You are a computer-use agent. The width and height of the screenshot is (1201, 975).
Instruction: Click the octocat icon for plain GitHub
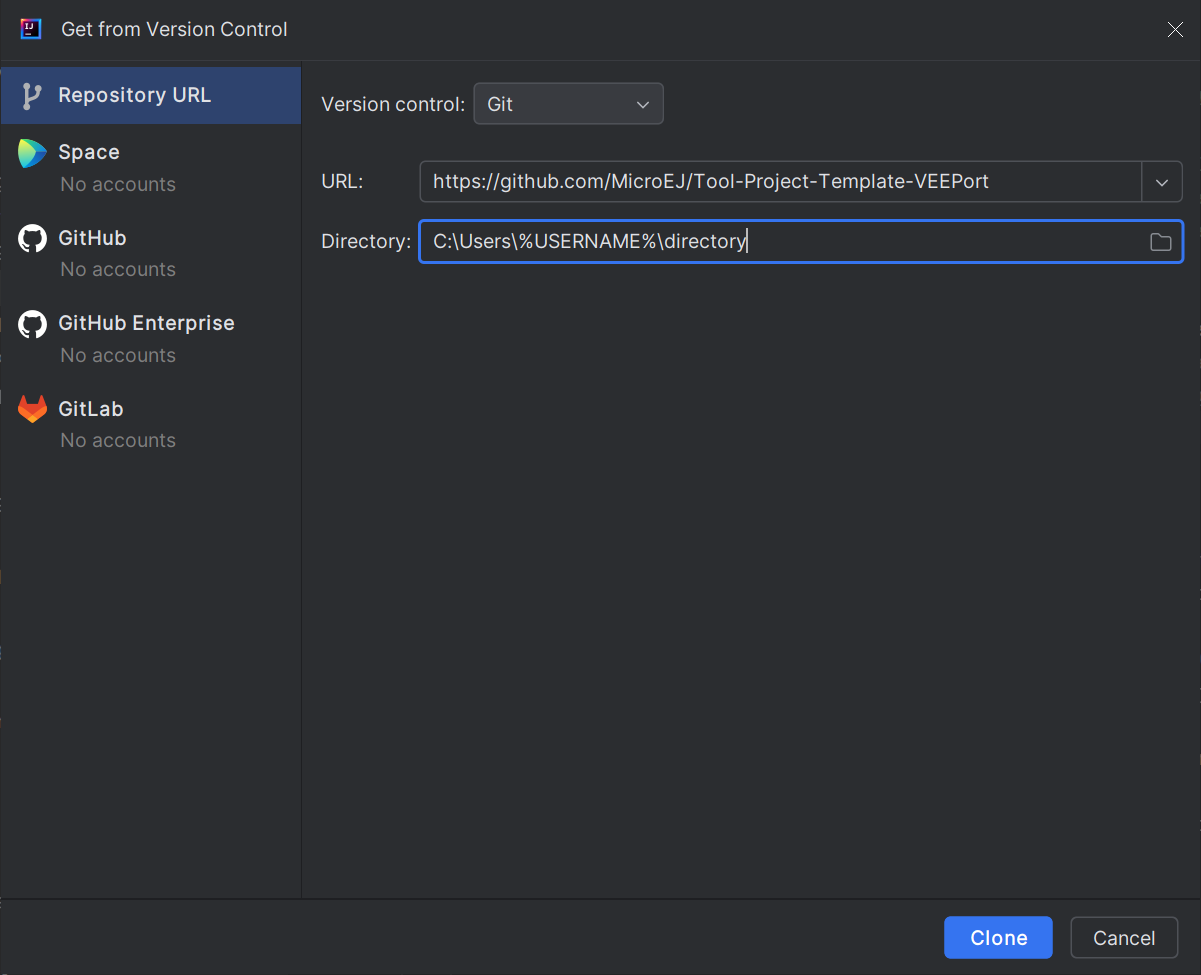[x=32, y=238]
